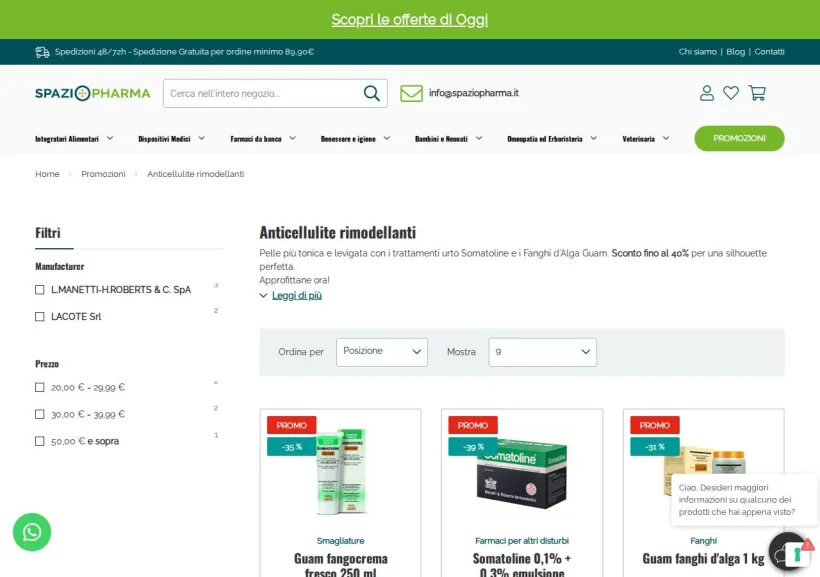
Task: Click the chat greeting message popup
Action: click(x=743, y=500)
